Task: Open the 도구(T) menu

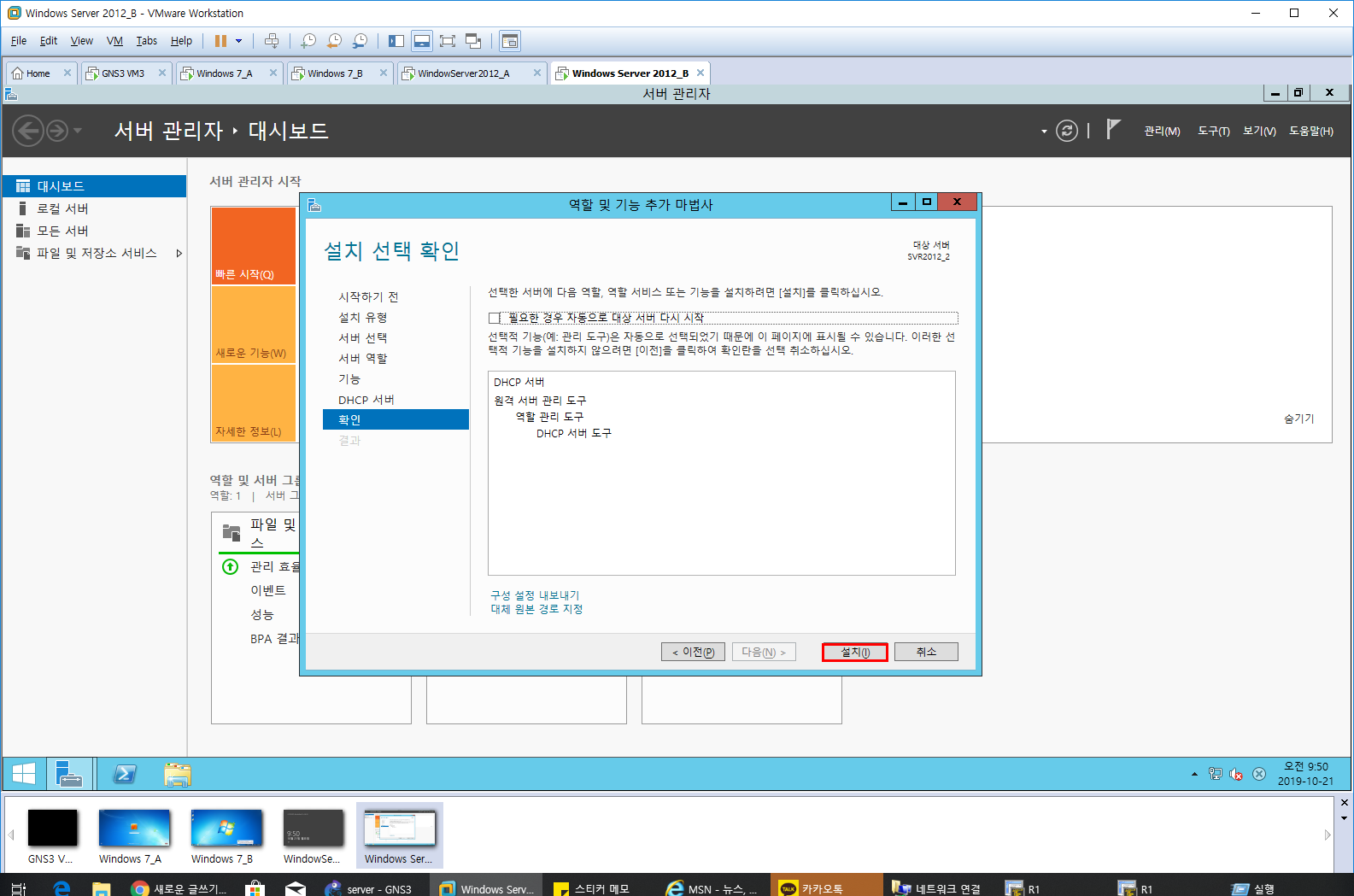Action: [x=1213, y=131]
